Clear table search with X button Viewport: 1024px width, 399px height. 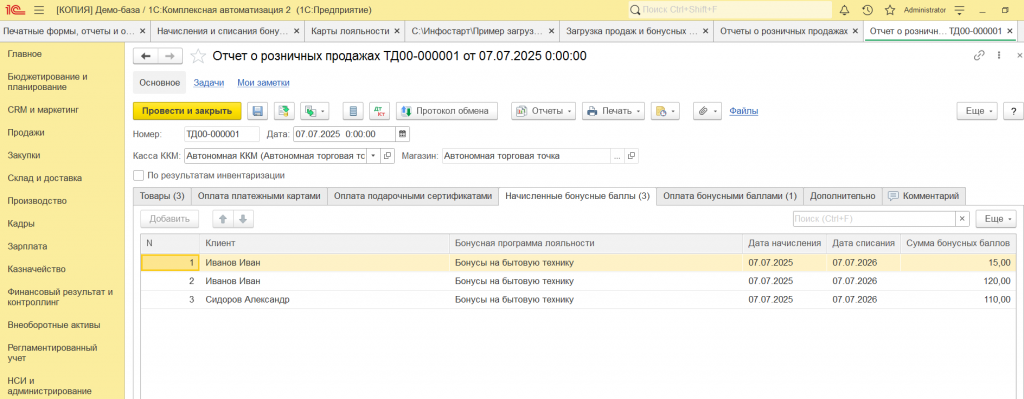point(963,219)
